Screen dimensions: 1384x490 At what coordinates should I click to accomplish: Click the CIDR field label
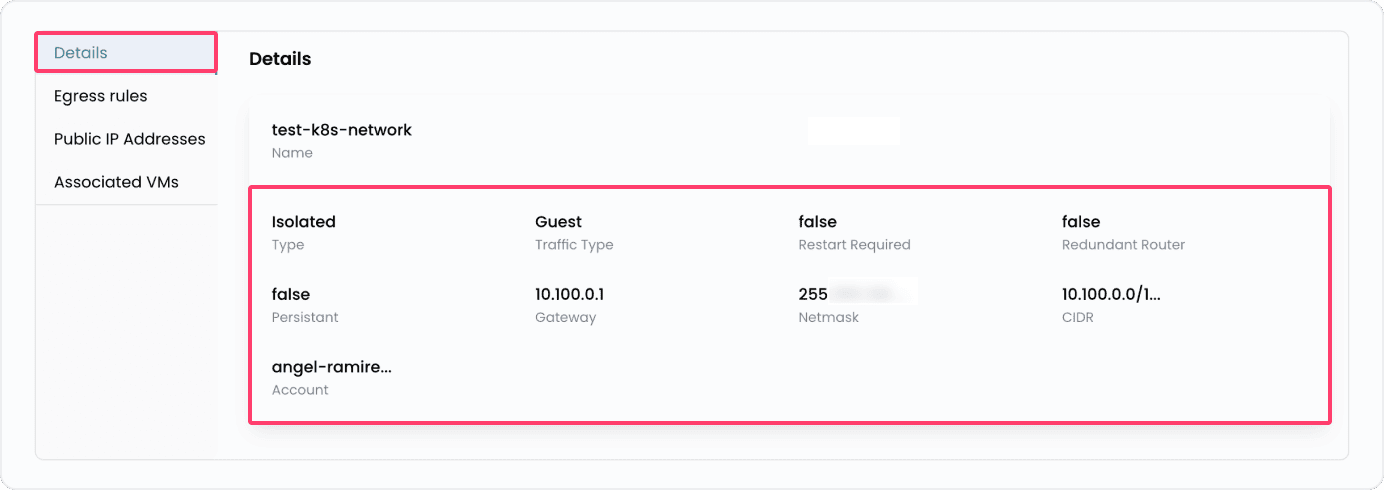pos(1078,318)
